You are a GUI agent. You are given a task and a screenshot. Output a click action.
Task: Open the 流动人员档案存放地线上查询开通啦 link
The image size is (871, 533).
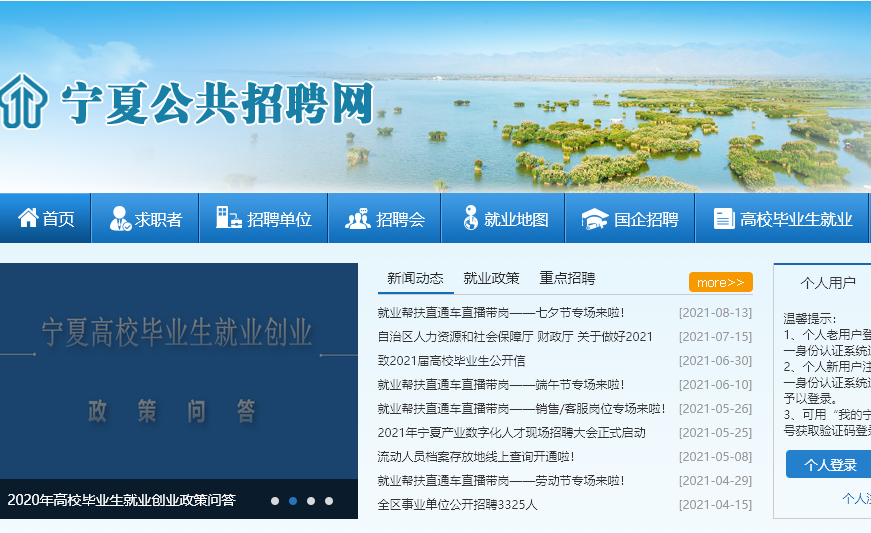point(475,457)
